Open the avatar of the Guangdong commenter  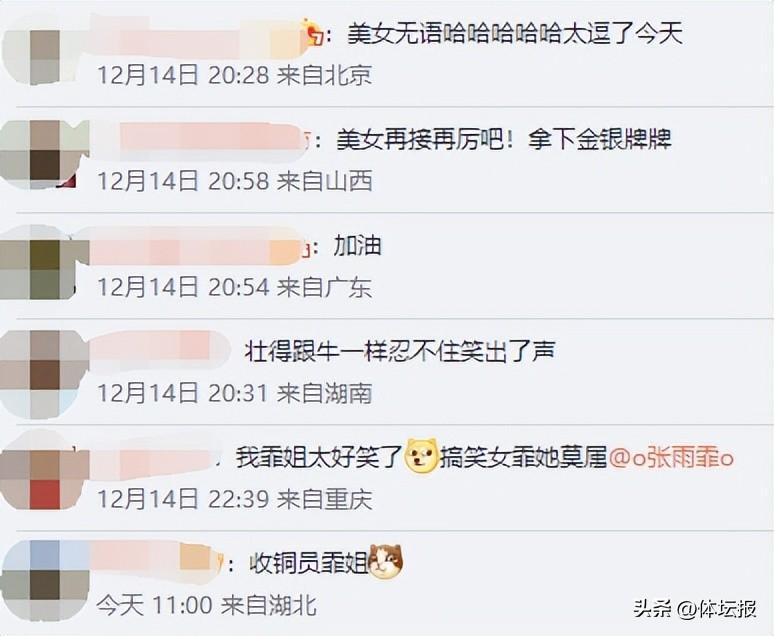pyautogui.click(x=39, y=262)
